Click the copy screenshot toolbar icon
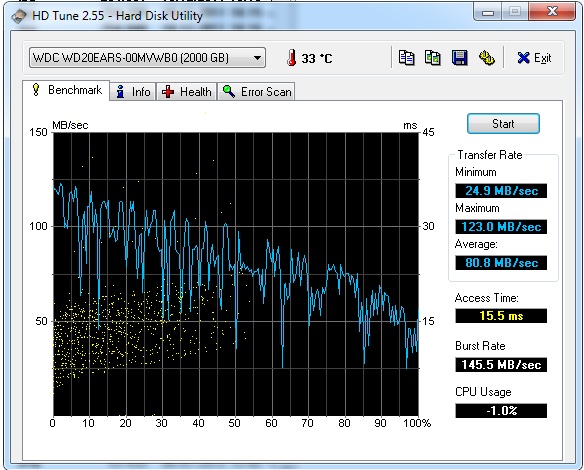584x470 pixels. click(x=433, y=58)
